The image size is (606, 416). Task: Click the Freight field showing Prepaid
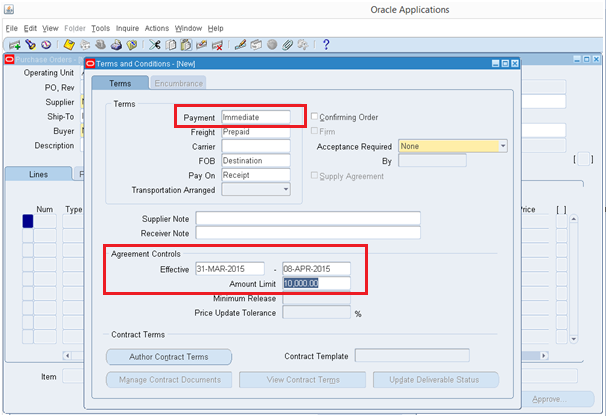click(256, 132)
